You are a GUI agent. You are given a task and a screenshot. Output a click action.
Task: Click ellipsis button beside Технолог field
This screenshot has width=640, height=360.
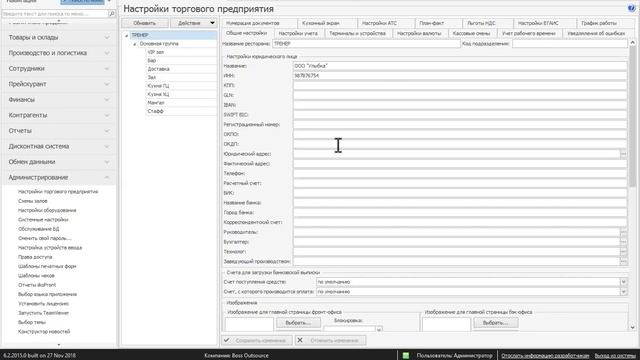pos(623,252)
